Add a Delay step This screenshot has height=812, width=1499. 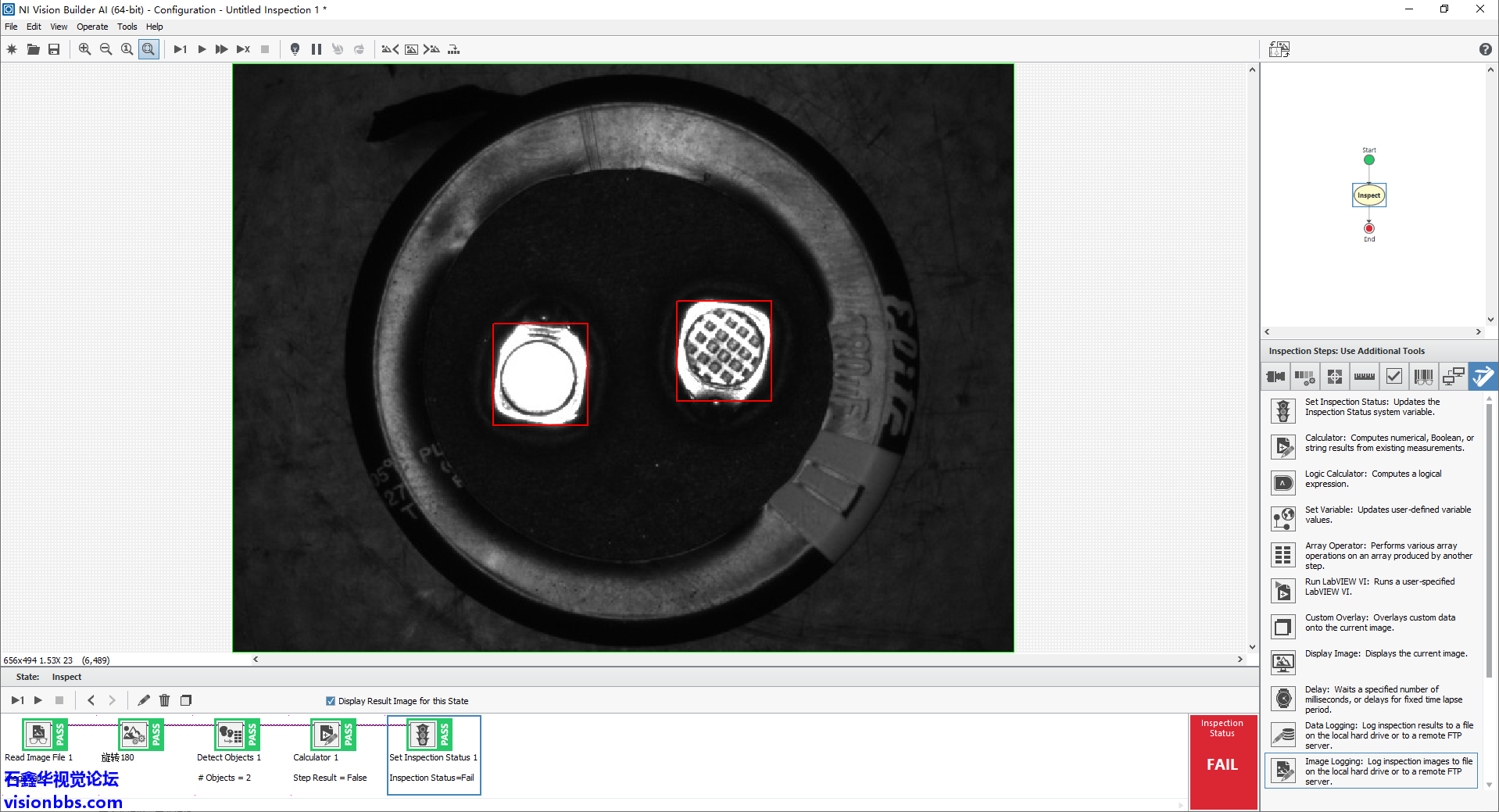point(1372,699)
